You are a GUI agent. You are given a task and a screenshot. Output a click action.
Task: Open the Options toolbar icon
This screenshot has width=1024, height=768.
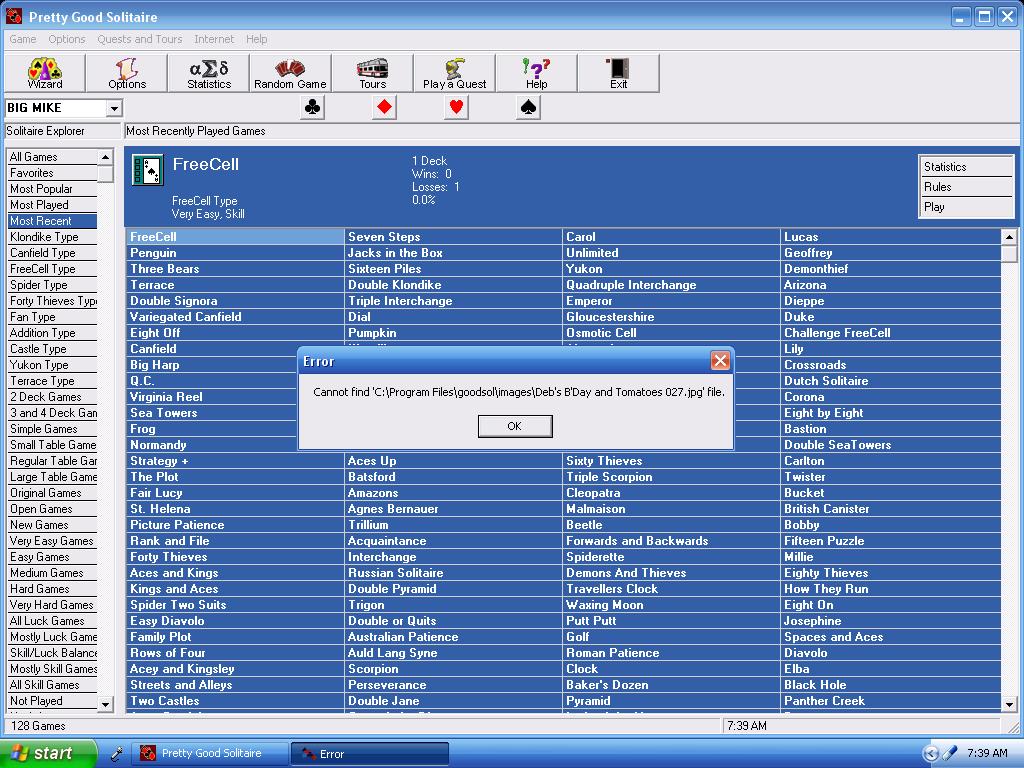127,72
